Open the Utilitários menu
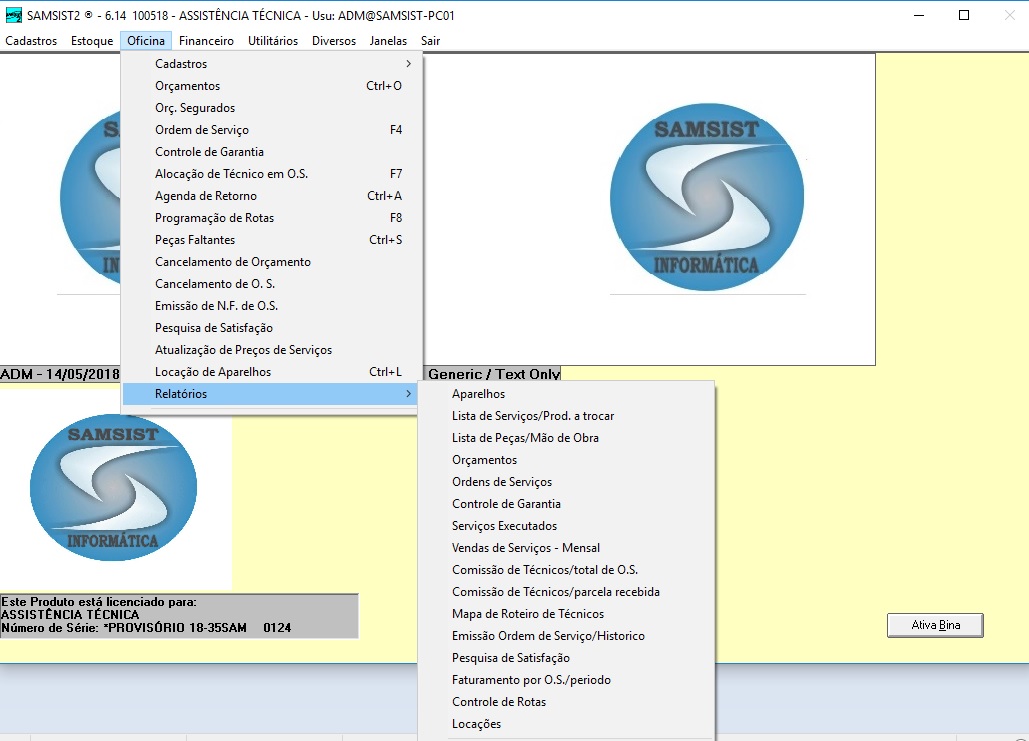 pyautogui.click(x=273, y=41)
